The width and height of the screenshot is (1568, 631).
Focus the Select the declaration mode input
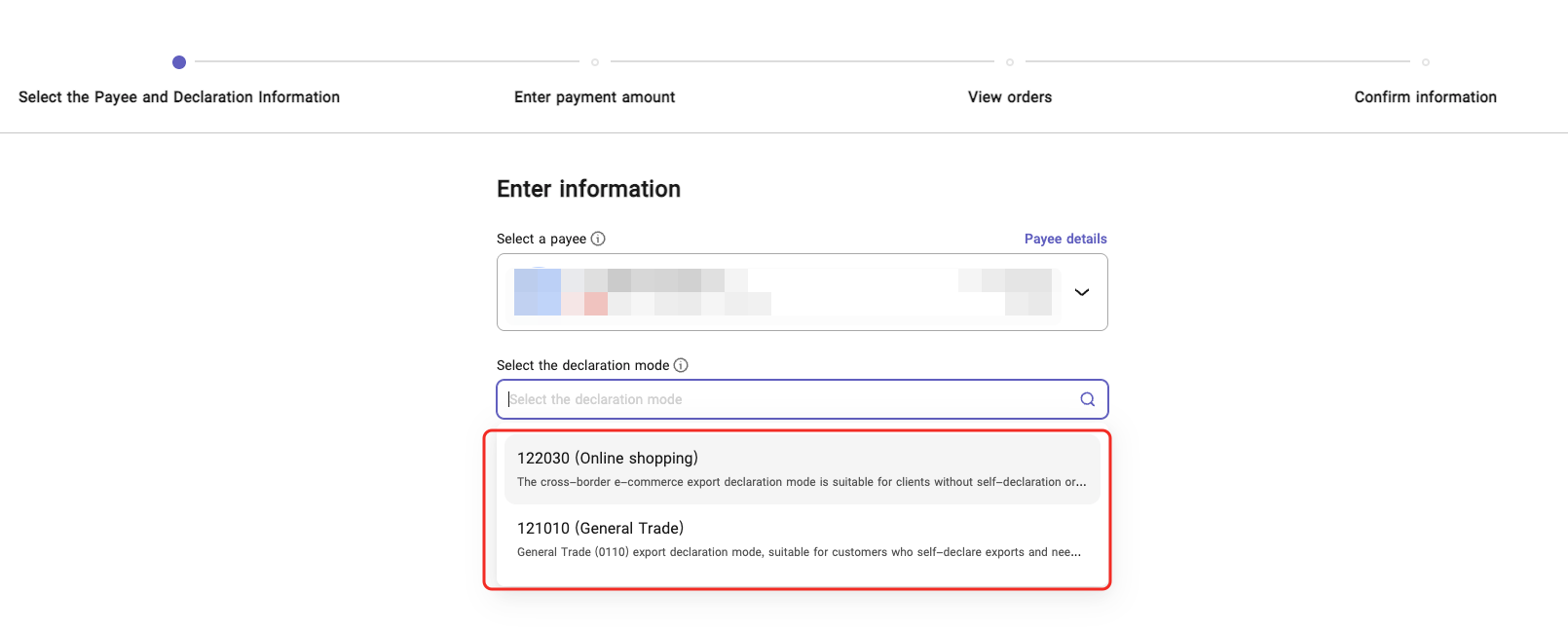[x=789, y=399]
